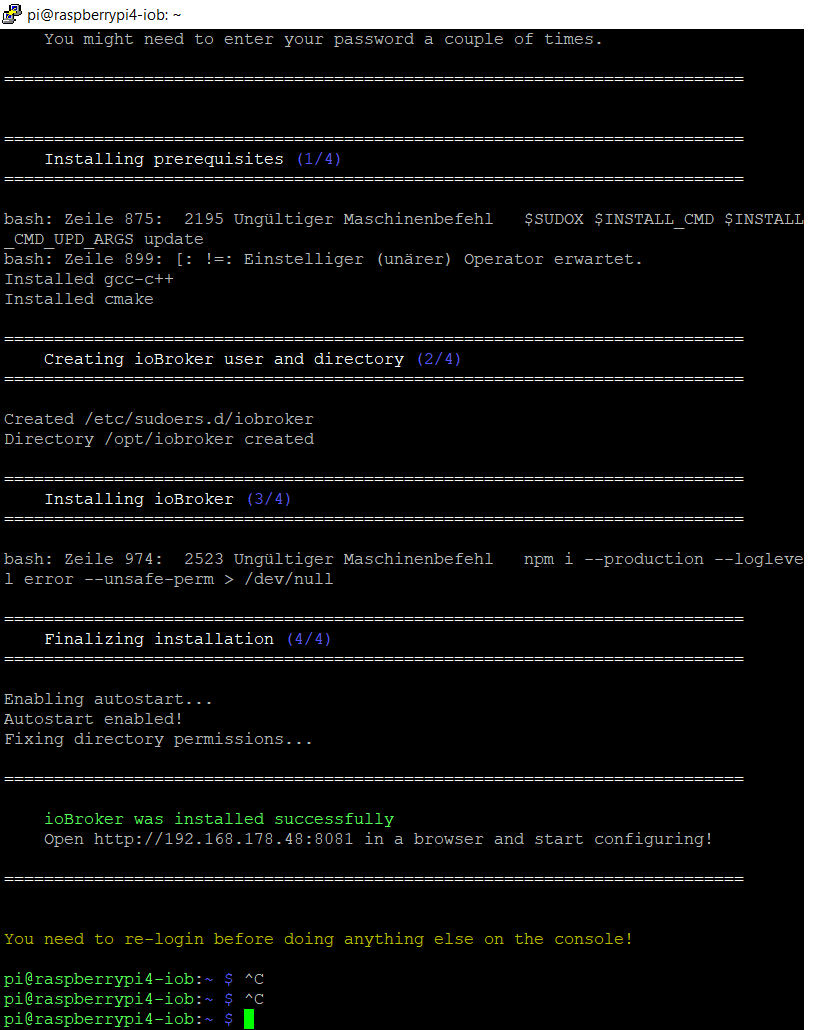Image resolution: width=820 pixels, height=1030 pixels.
Task: Click the green terminal cursor block
Action: pyautogui.click(x=249, y=1019)
